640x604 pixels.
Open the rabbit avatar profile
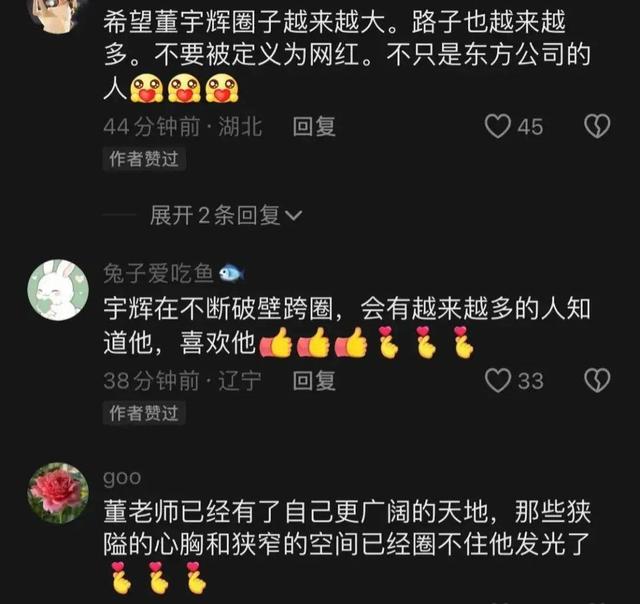tap(58, 290)
